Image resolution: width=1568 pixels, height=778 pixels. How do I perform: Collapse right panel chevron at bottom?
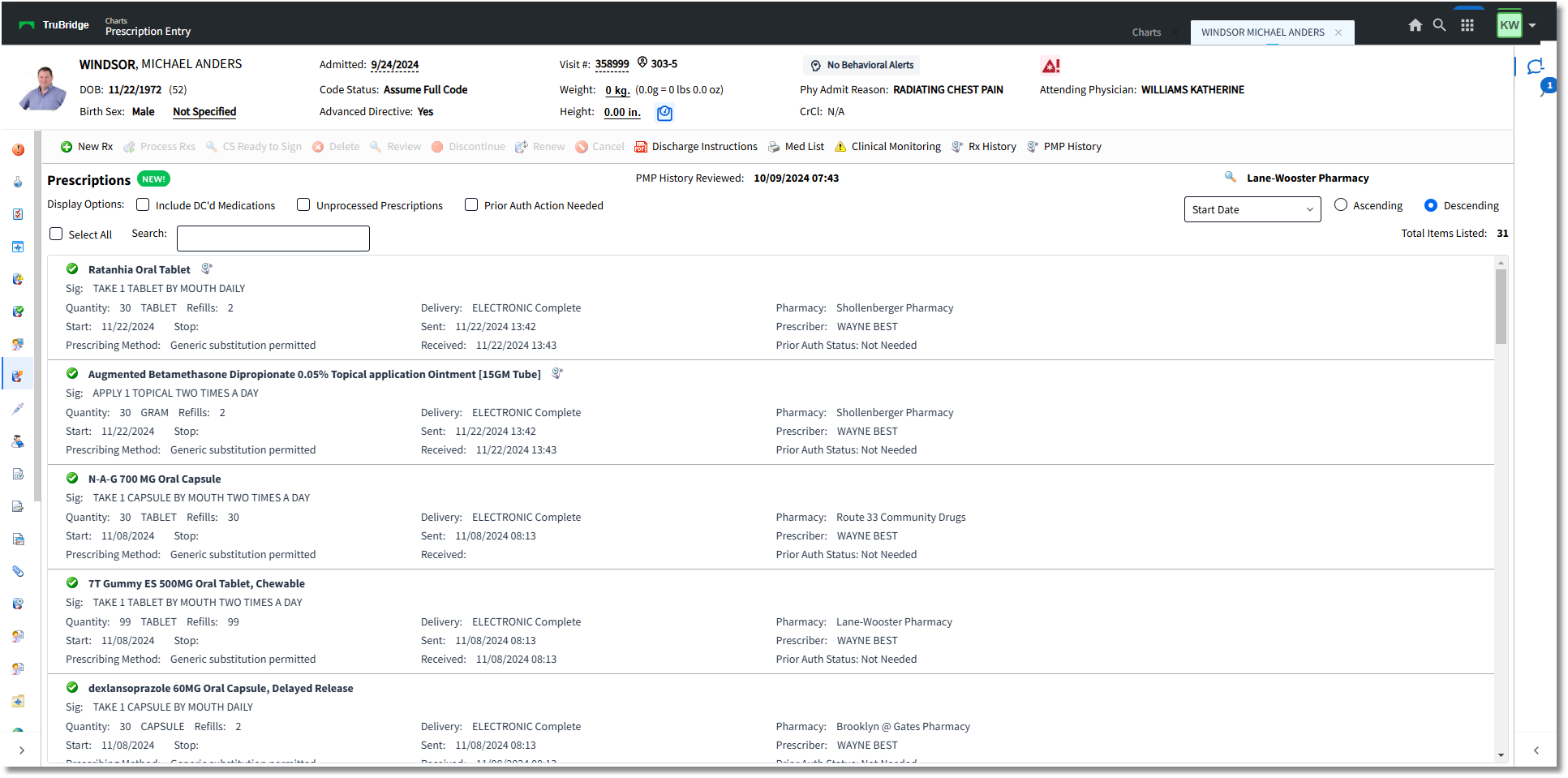[1536, 750]
